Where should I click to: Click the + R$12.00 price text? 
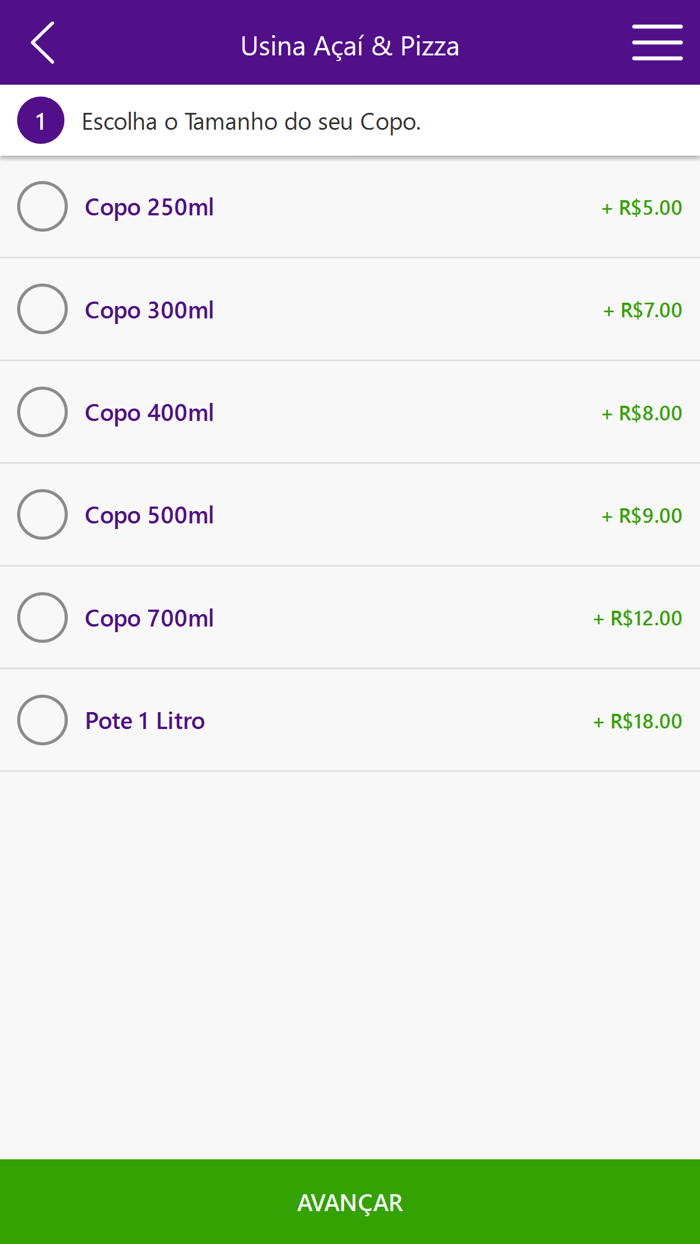tap(638, 618)
